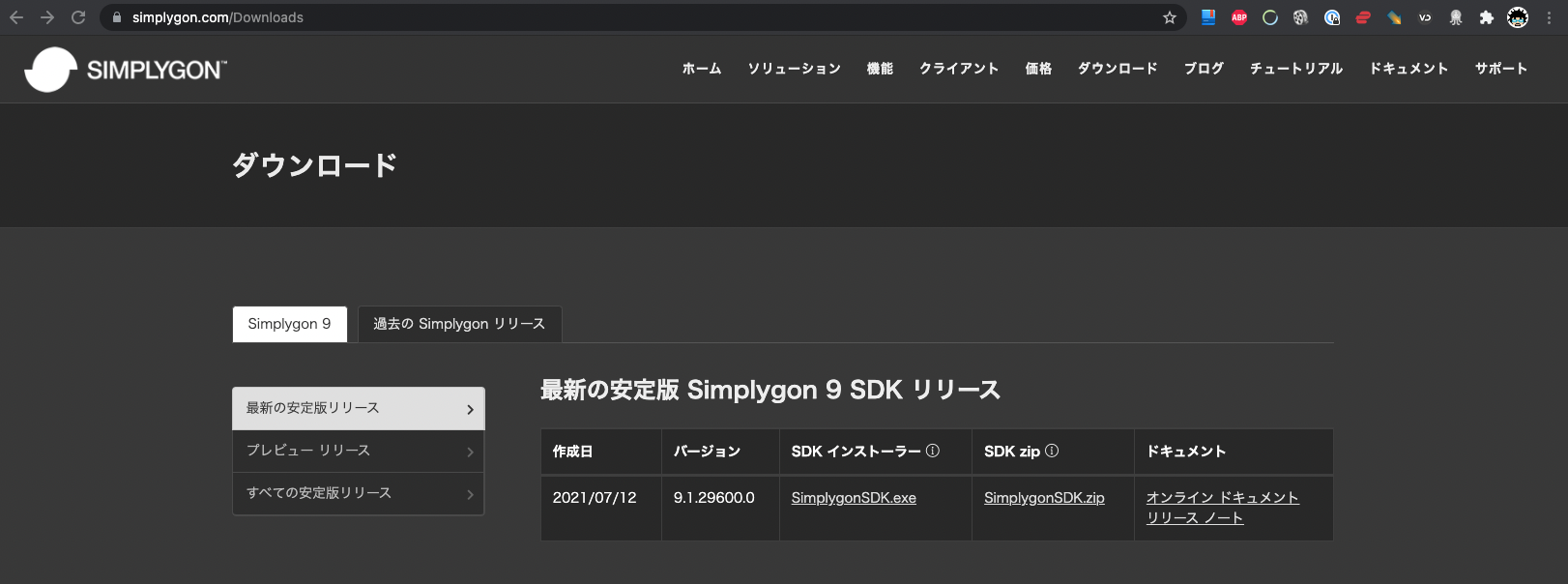The width and height of the screenshot is (1568, 584).
Task: Select すべての安定版リリース in sidebar
Action: point(359,494)
